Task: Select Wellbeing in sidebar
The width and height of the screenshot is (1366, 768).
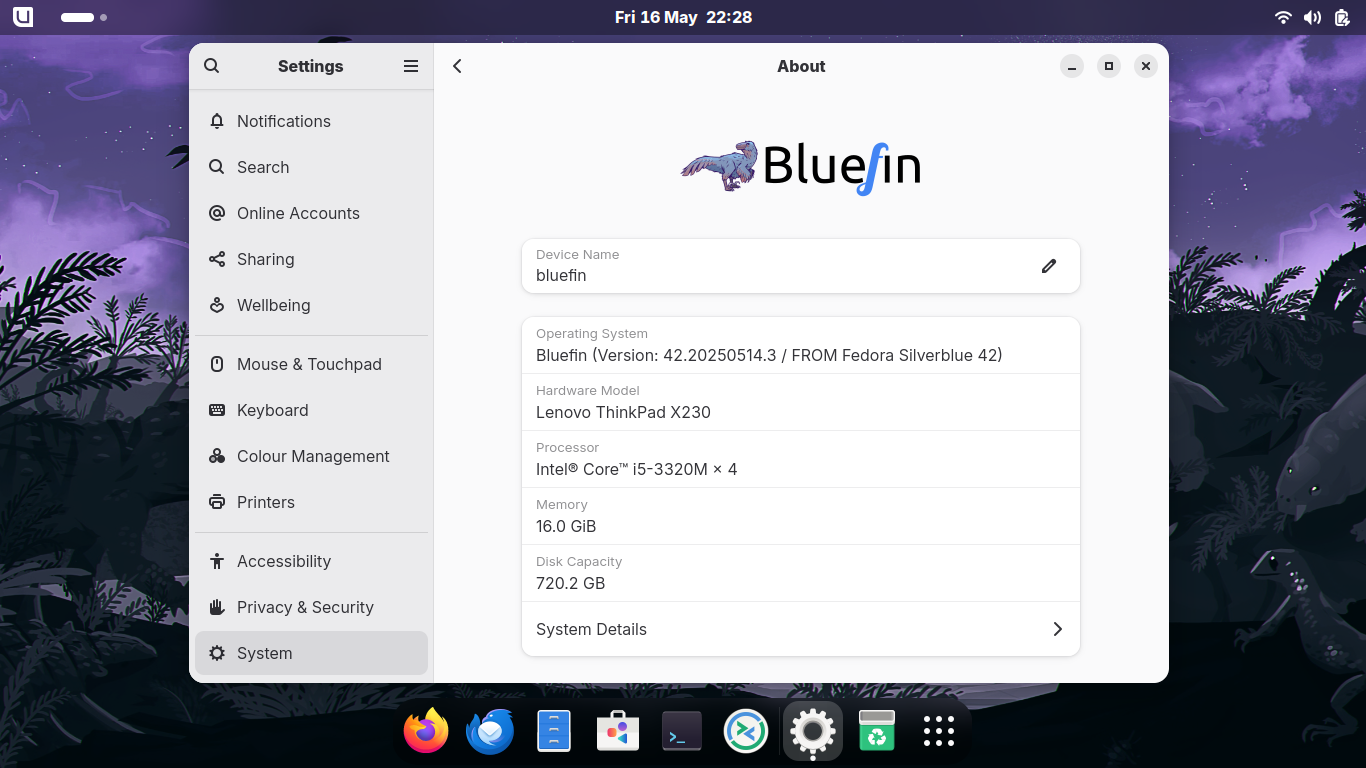Action: pos(311,305)
